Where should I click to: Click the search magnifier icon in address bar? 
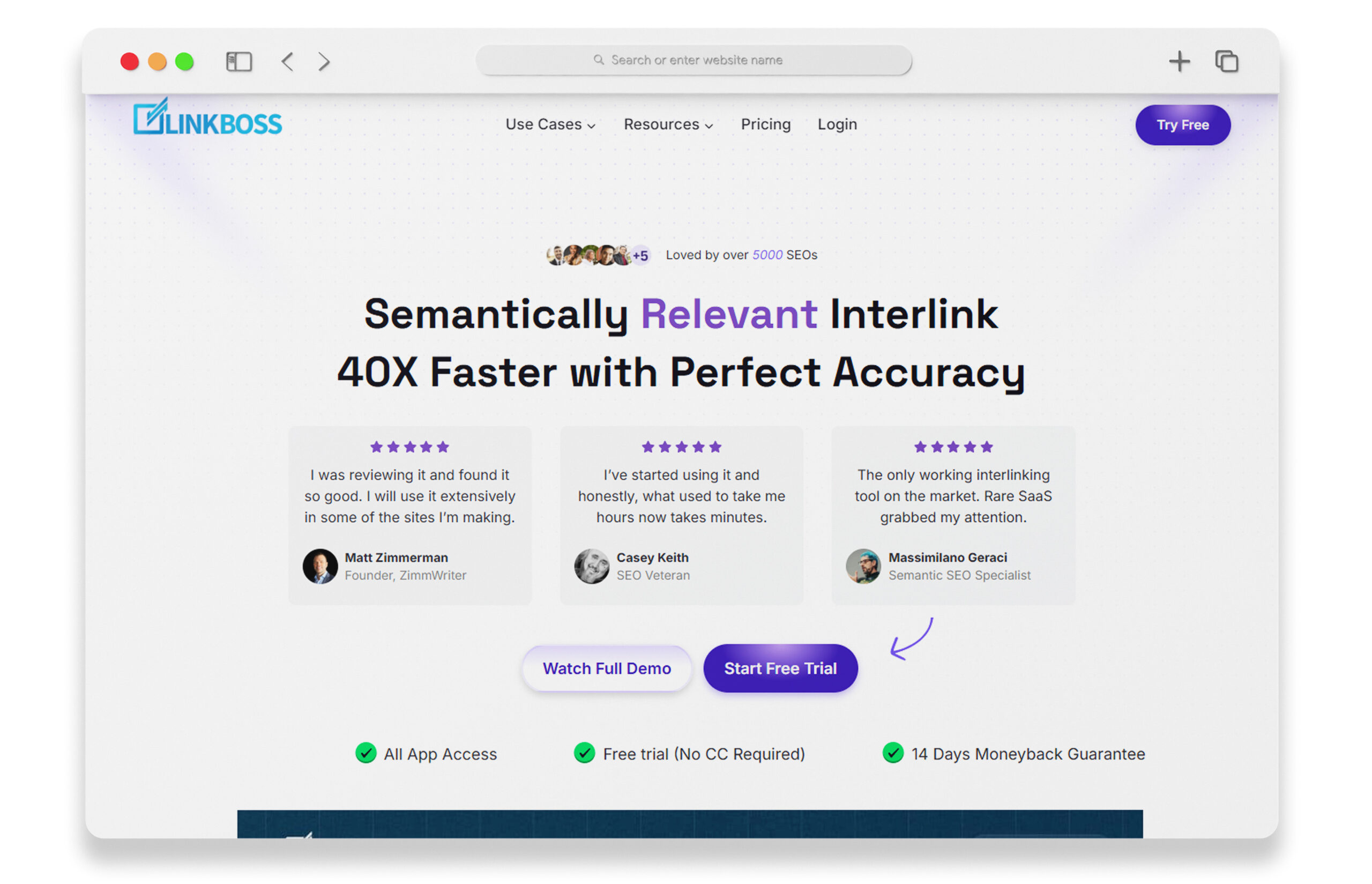(x=598, y=60)
